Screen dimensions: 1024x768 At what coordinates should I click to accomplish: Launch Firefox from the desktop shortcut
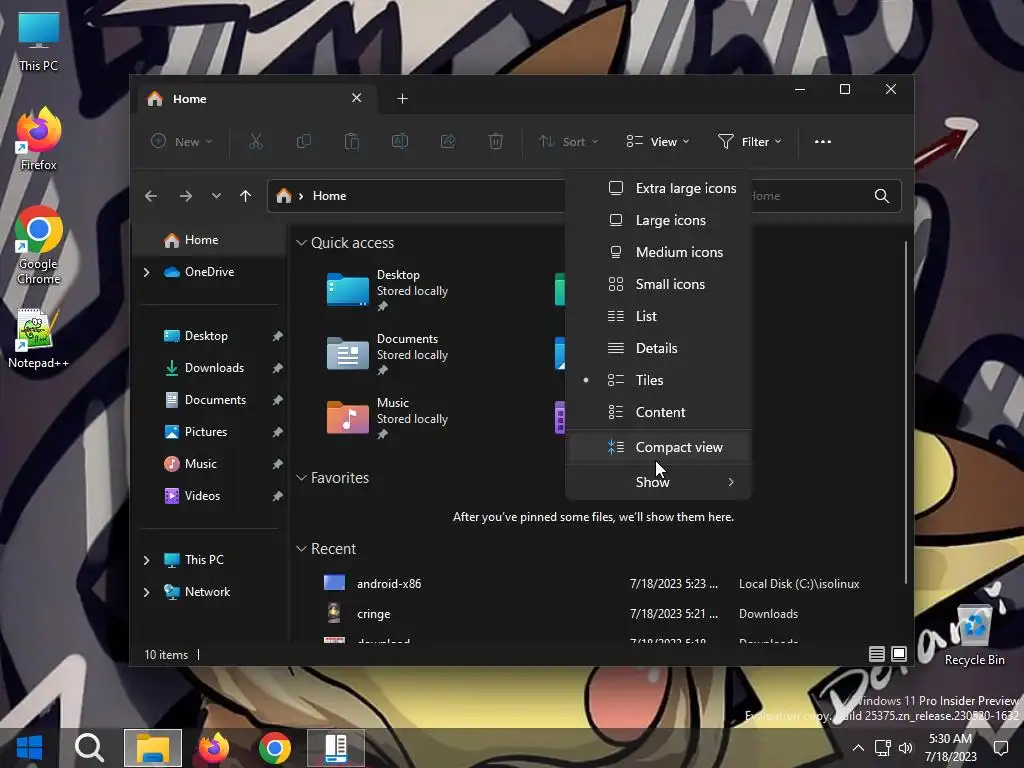click(39, 140)
